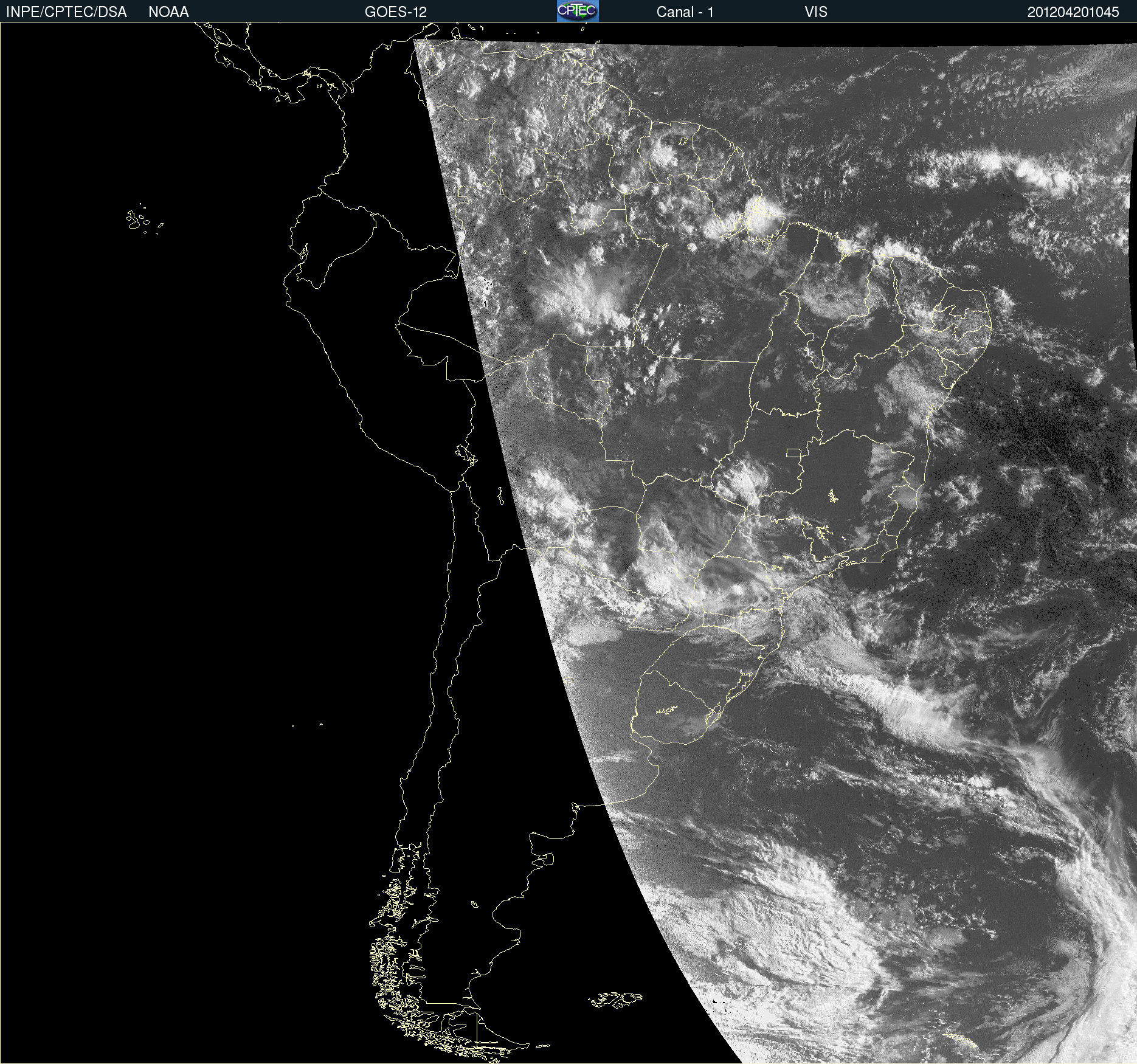Click the 201204201045 timestamp
This screenshot has width=1137, height=1064.
(1073, 12)
